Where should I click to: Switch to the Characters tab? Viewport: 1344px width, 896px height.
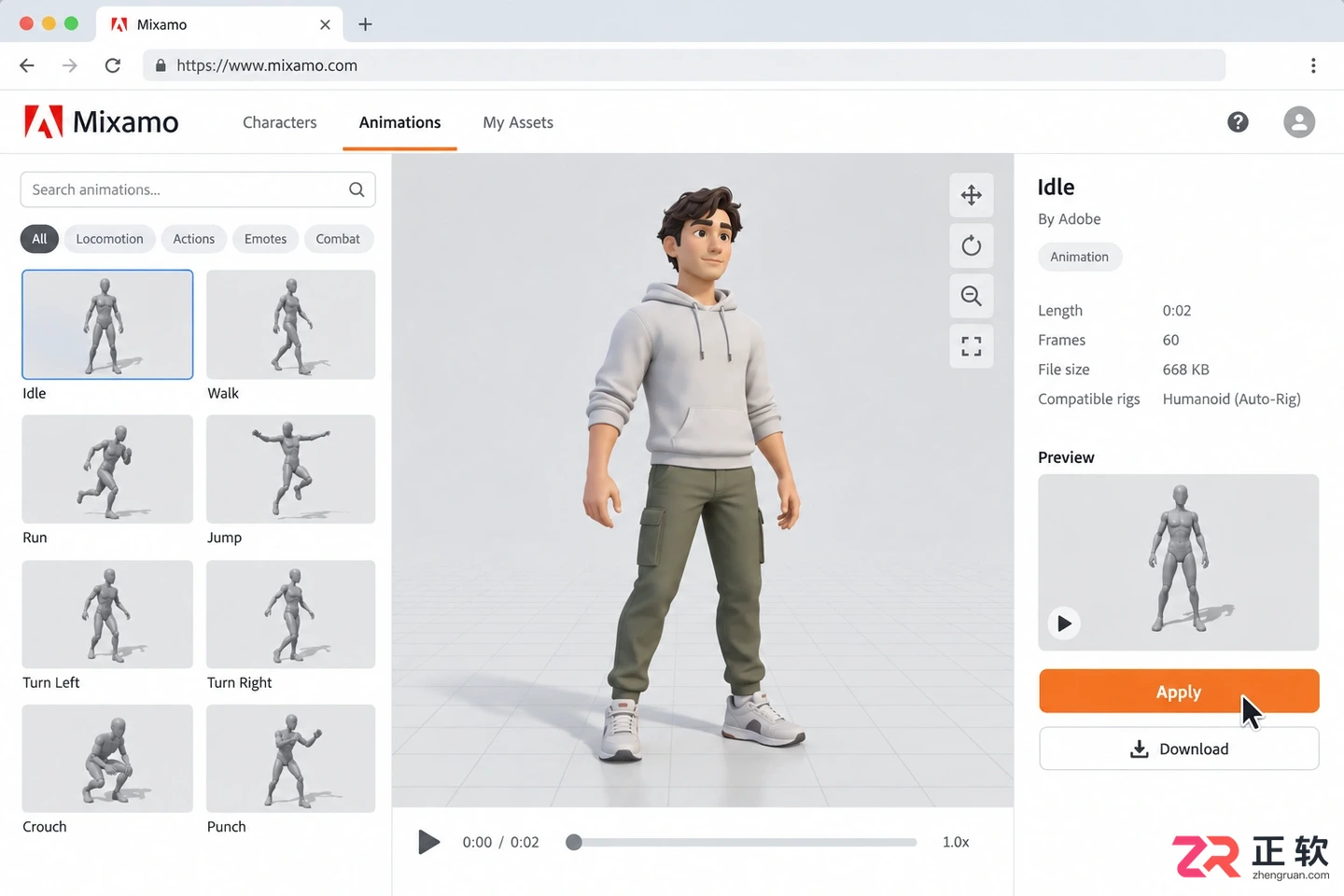pyautogui.click(x=280, y=122)
